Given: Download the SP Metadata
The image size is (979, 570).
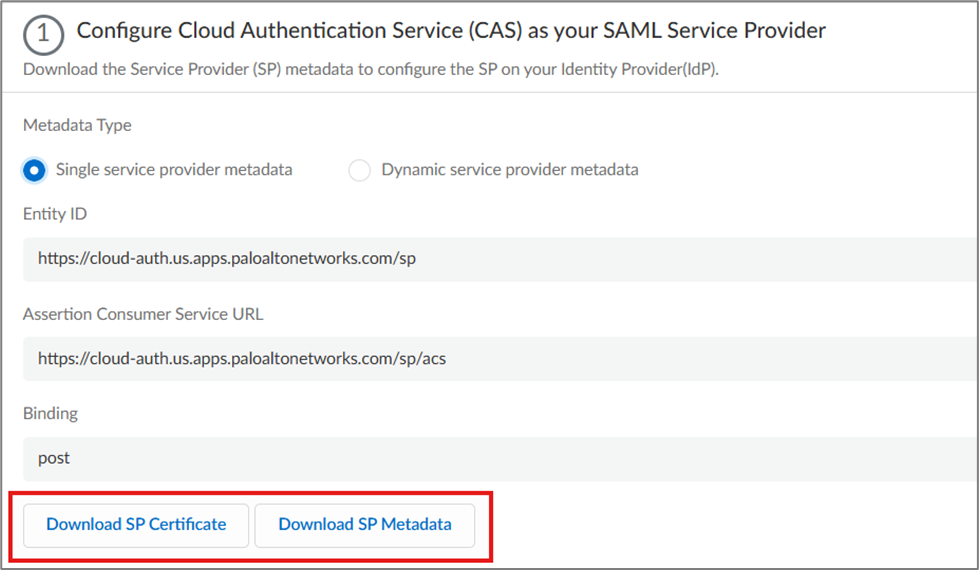Looking at the screenshot, I should click(364, 525).
